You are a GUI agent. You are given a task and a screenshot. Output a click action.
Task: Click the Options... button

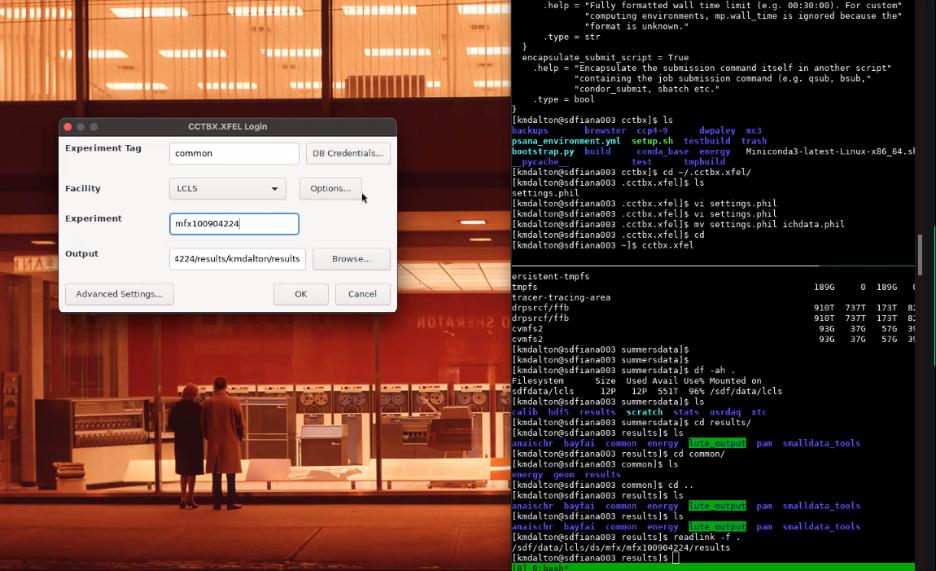(x=330, y=189)
